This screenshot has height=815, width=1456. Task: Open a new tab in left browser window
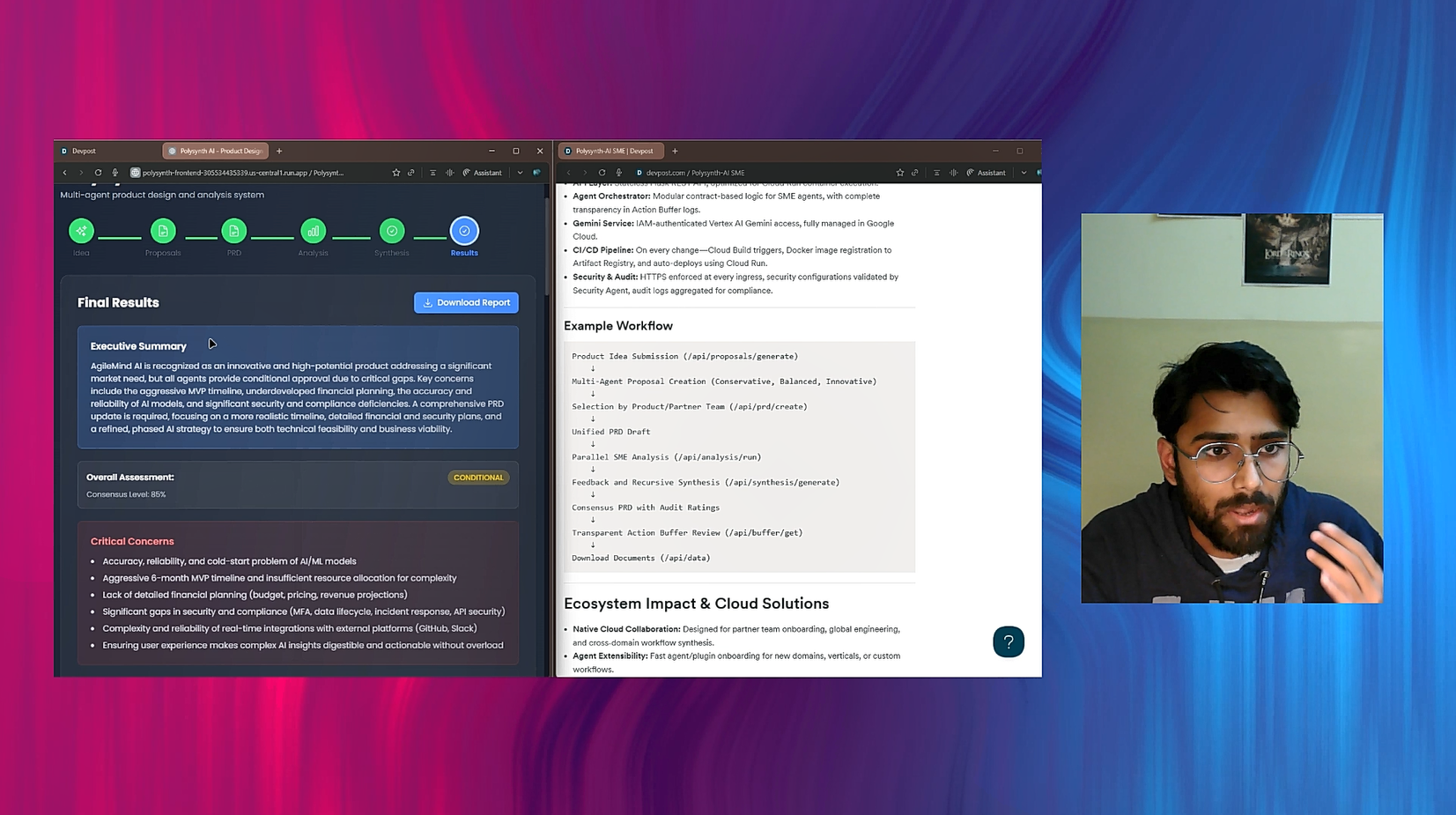[279, 151]
